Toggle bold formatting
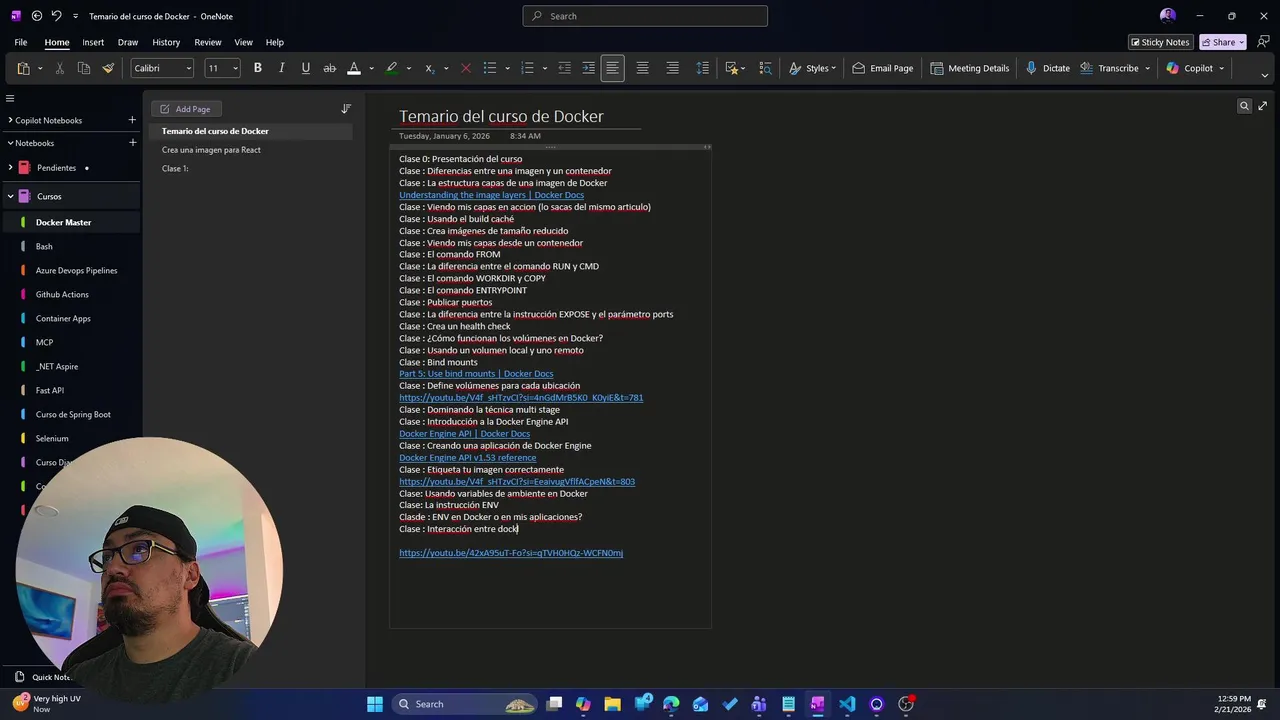1280x720 pixels. pyautogui.click(x=258, y=68)
